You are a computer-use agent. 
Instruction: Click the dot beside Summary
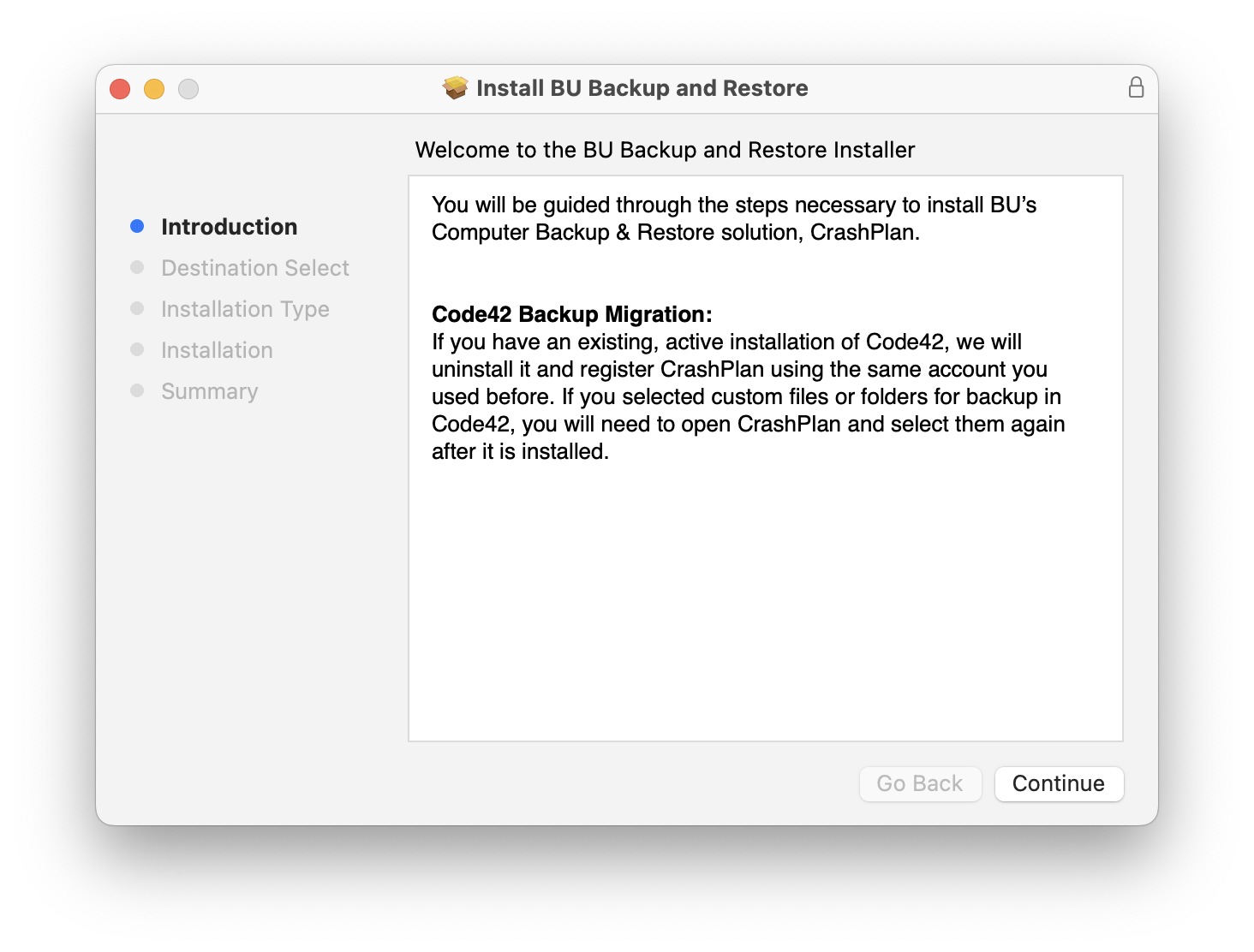(x=137, y=390)
